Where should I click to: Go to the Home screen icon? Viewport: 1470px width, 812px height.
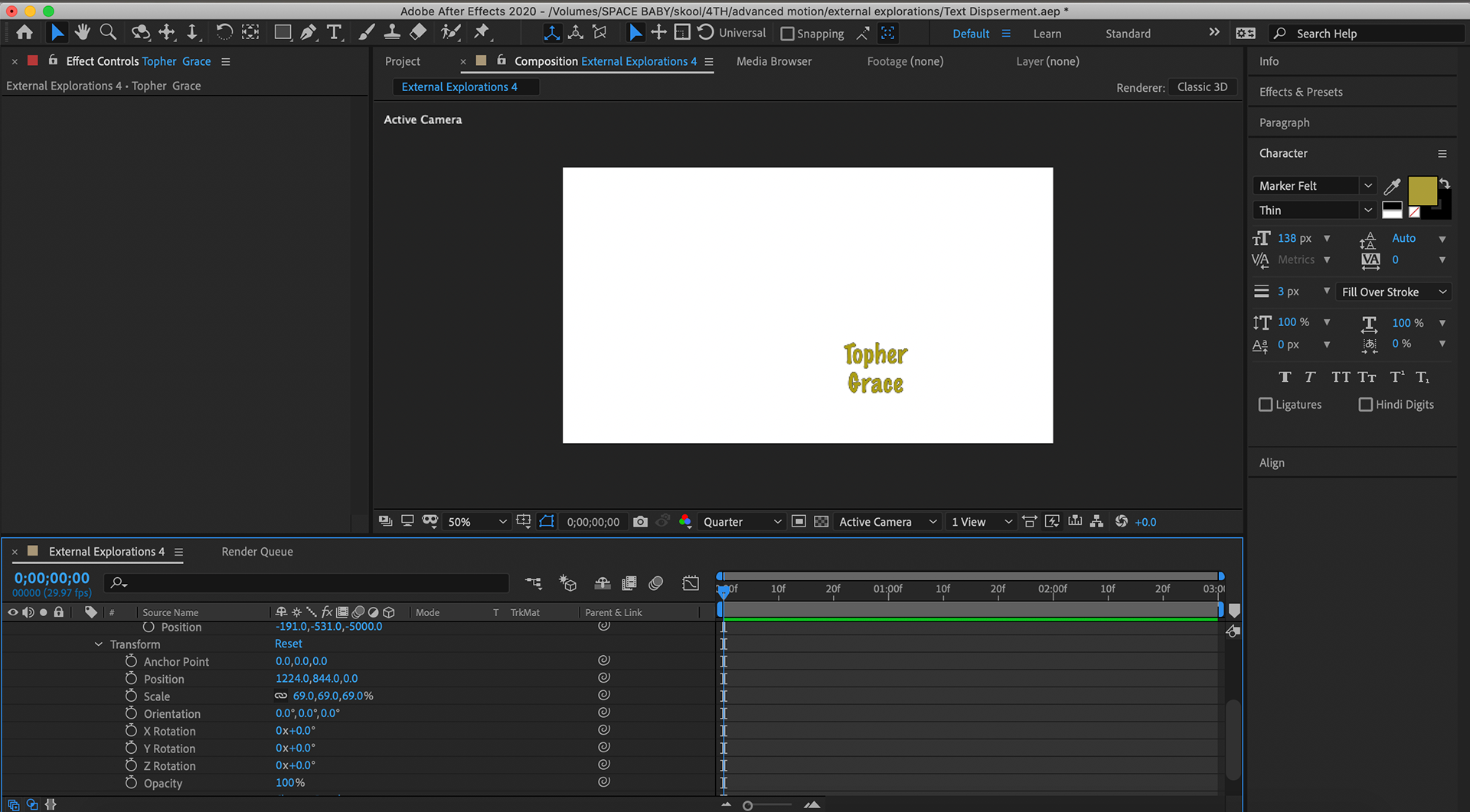click(x=24, y=32)
